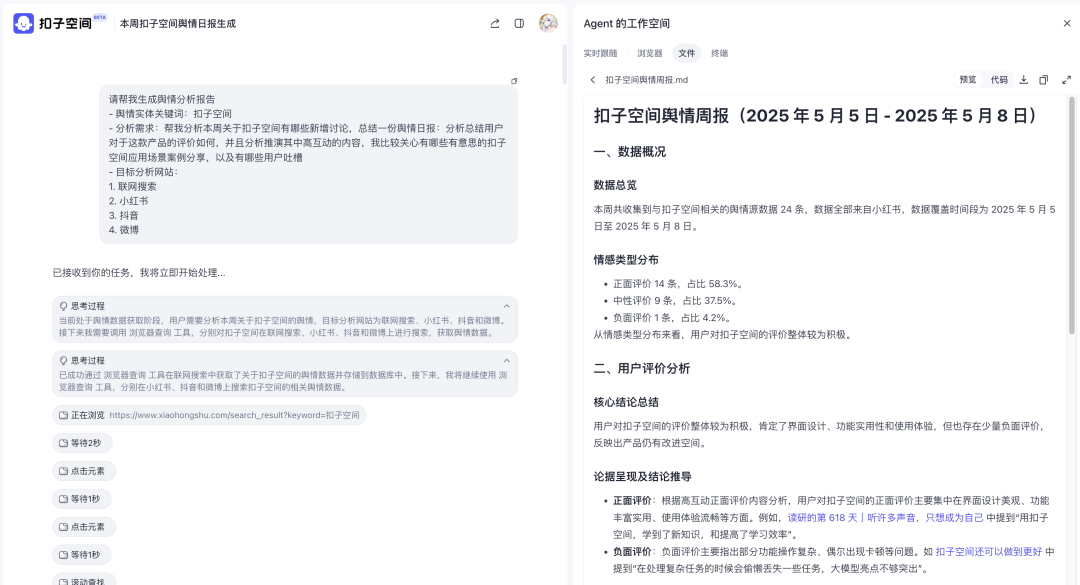
Task: Click subheading 论据呈现及结论推导
Action: [642, 477]
